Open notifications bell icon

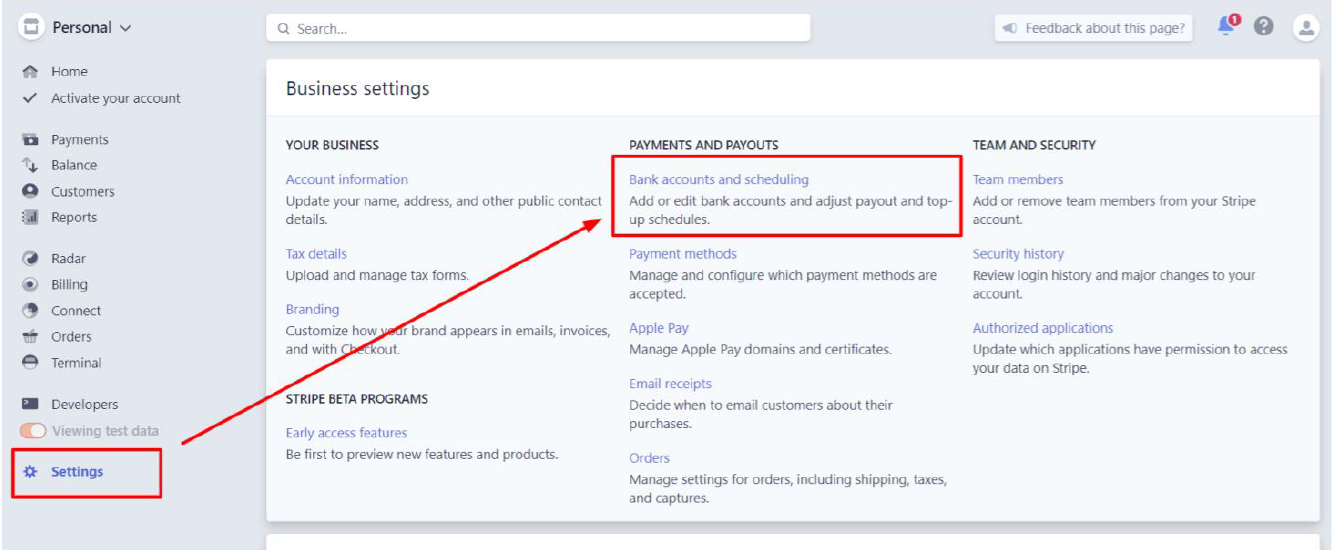coord(1227,27)
